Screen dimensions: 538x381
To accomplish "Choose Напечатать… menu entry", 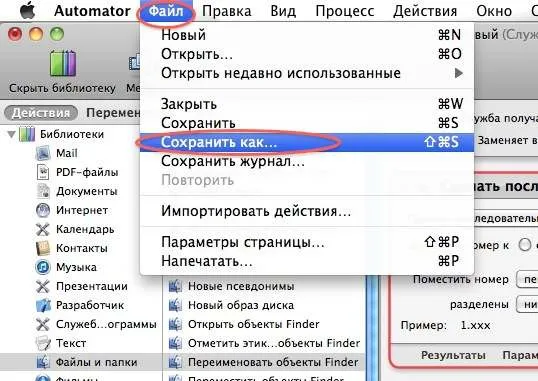I will tap(307, 261).
